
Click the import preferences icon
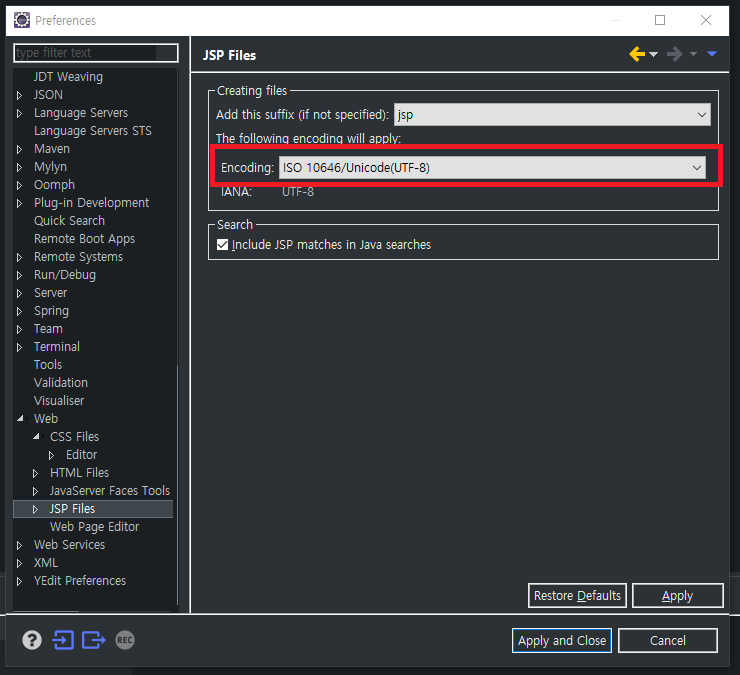tap(63, 640)
